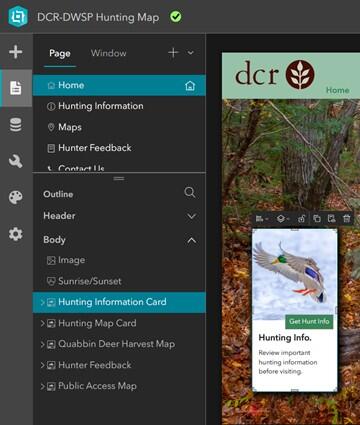Viewport: 360px width, 425px height.
Task: Expand the Hunting Map Card node
Action: (x=42, y=323)
